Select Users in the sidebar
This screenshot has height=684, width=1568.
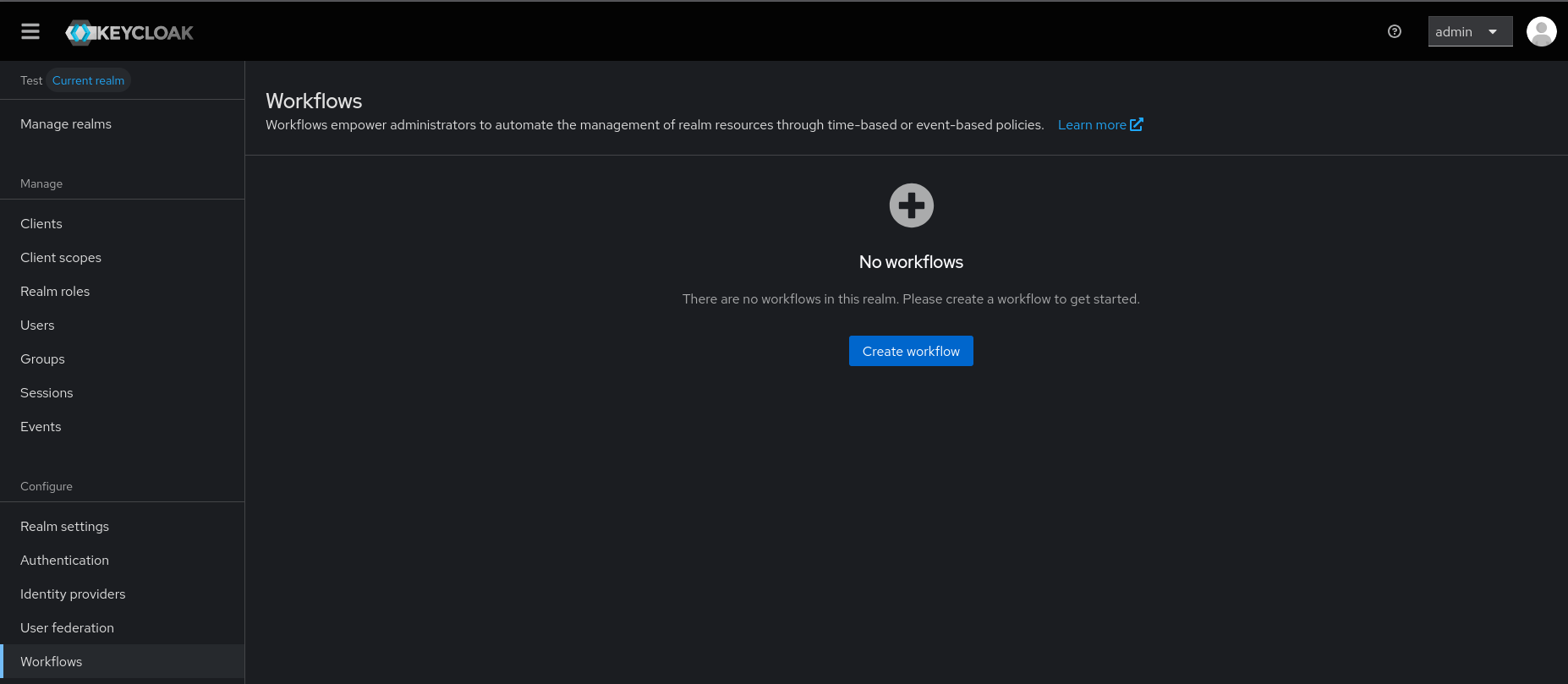37,325
